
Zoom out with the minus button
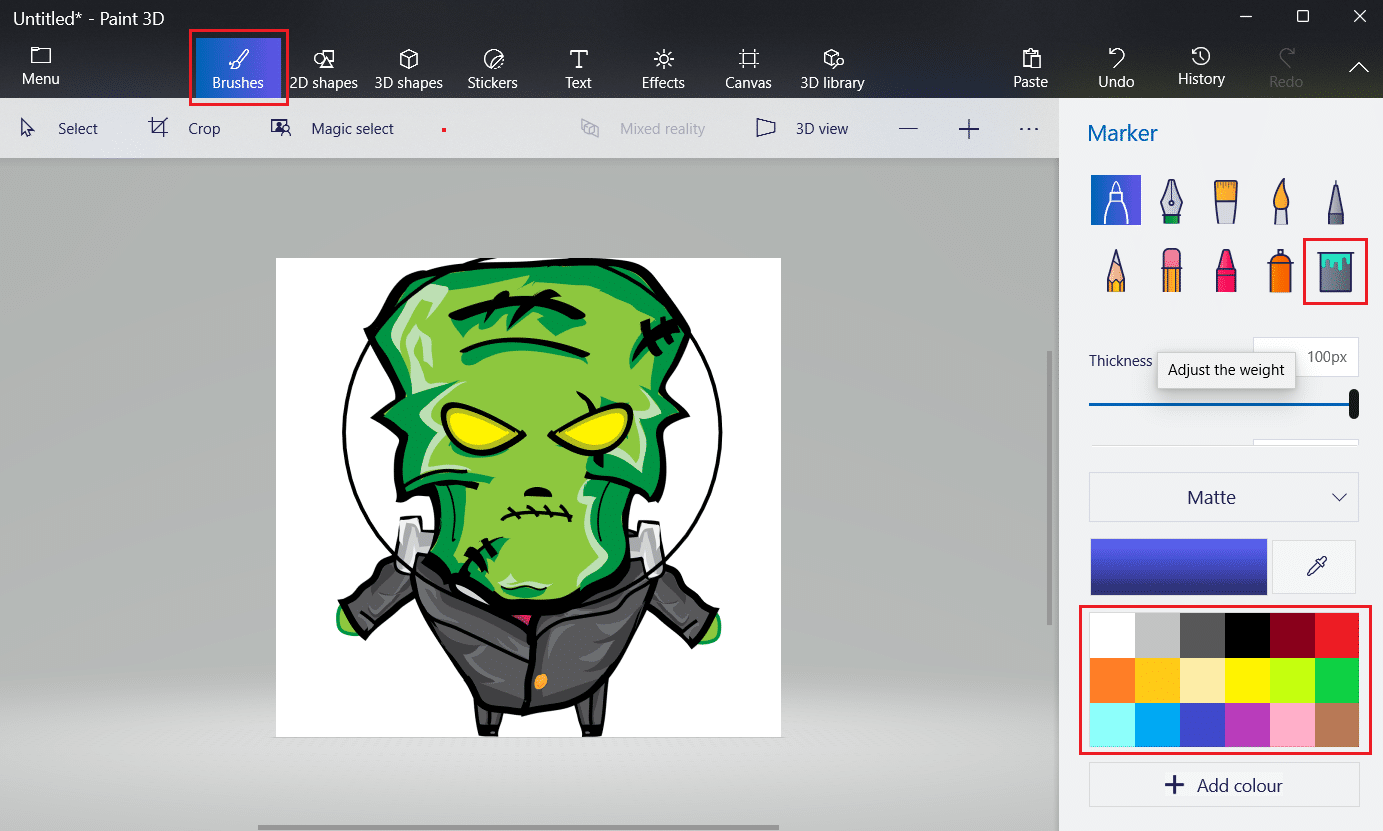[x=908, y=128]
